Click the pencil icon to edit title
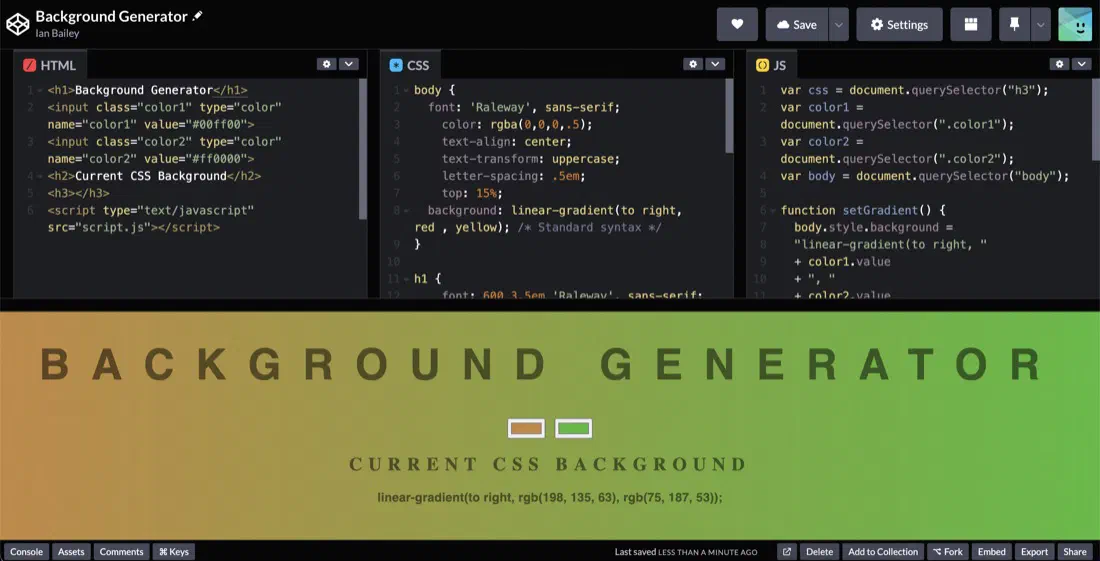The width and height of the screenshot is (1100, 561). point(198,16)
